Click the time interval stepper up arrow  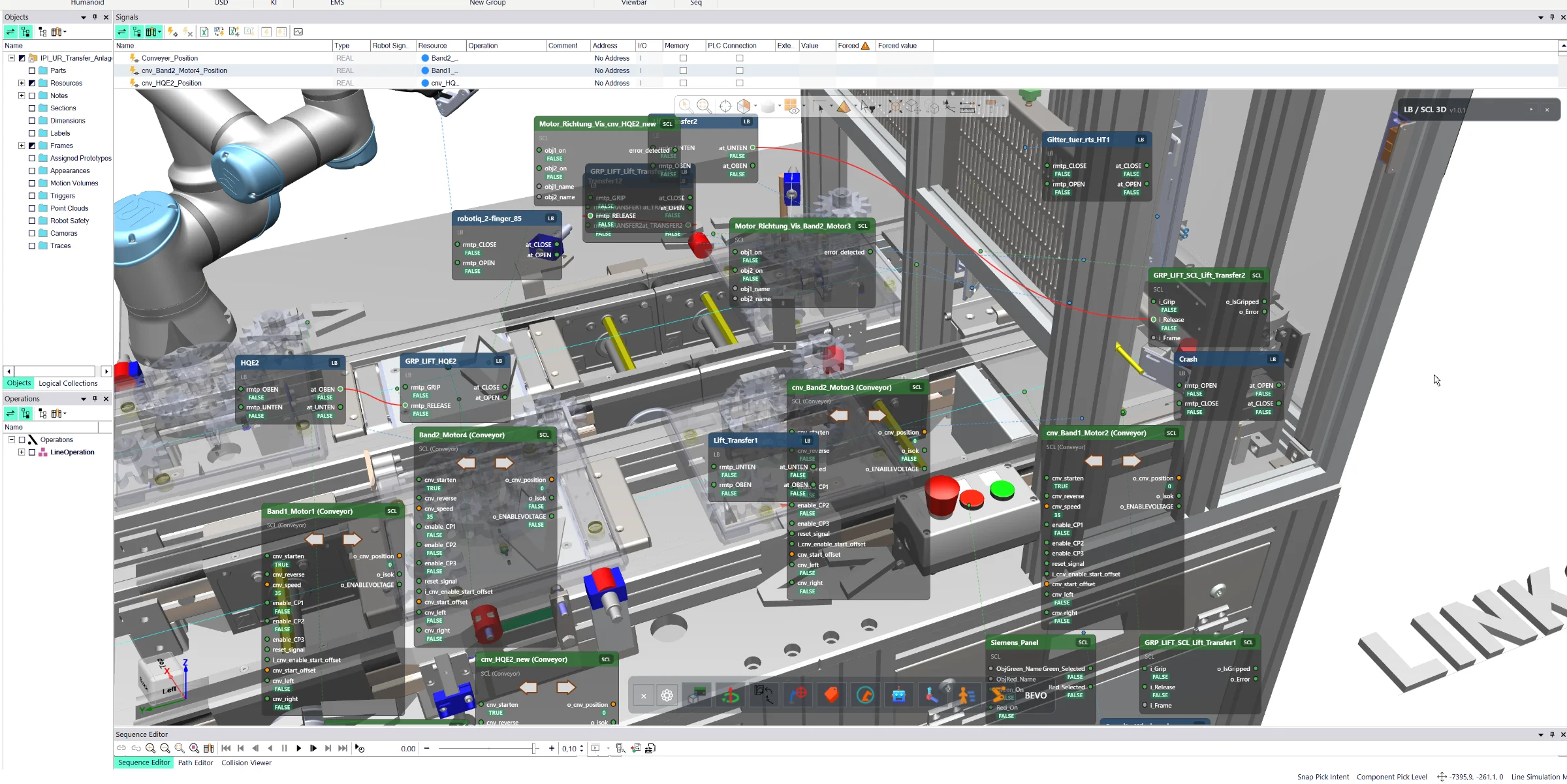582,746
